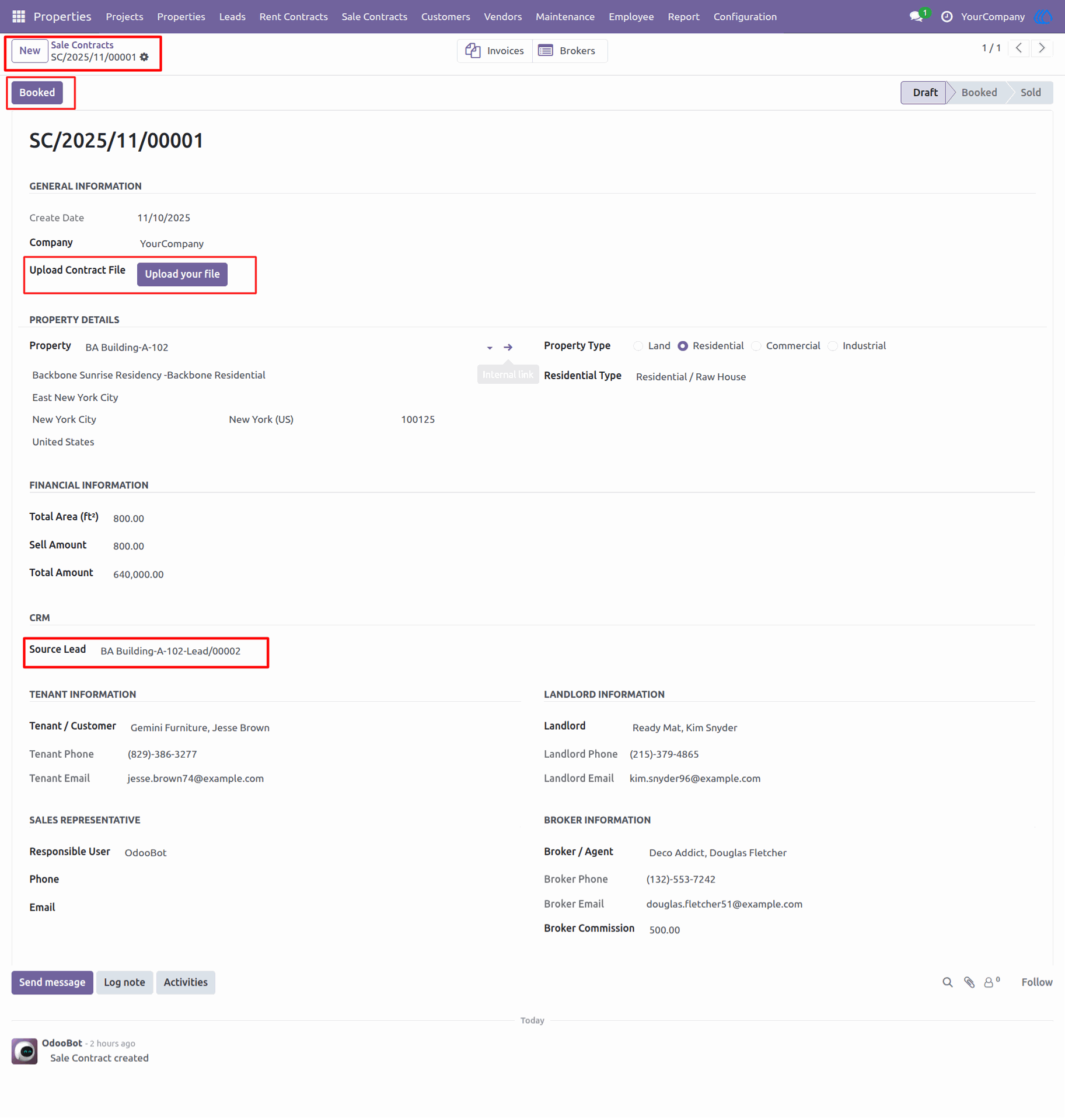Click the Upload your file button
The image size is (1065, 1120).
182,274
